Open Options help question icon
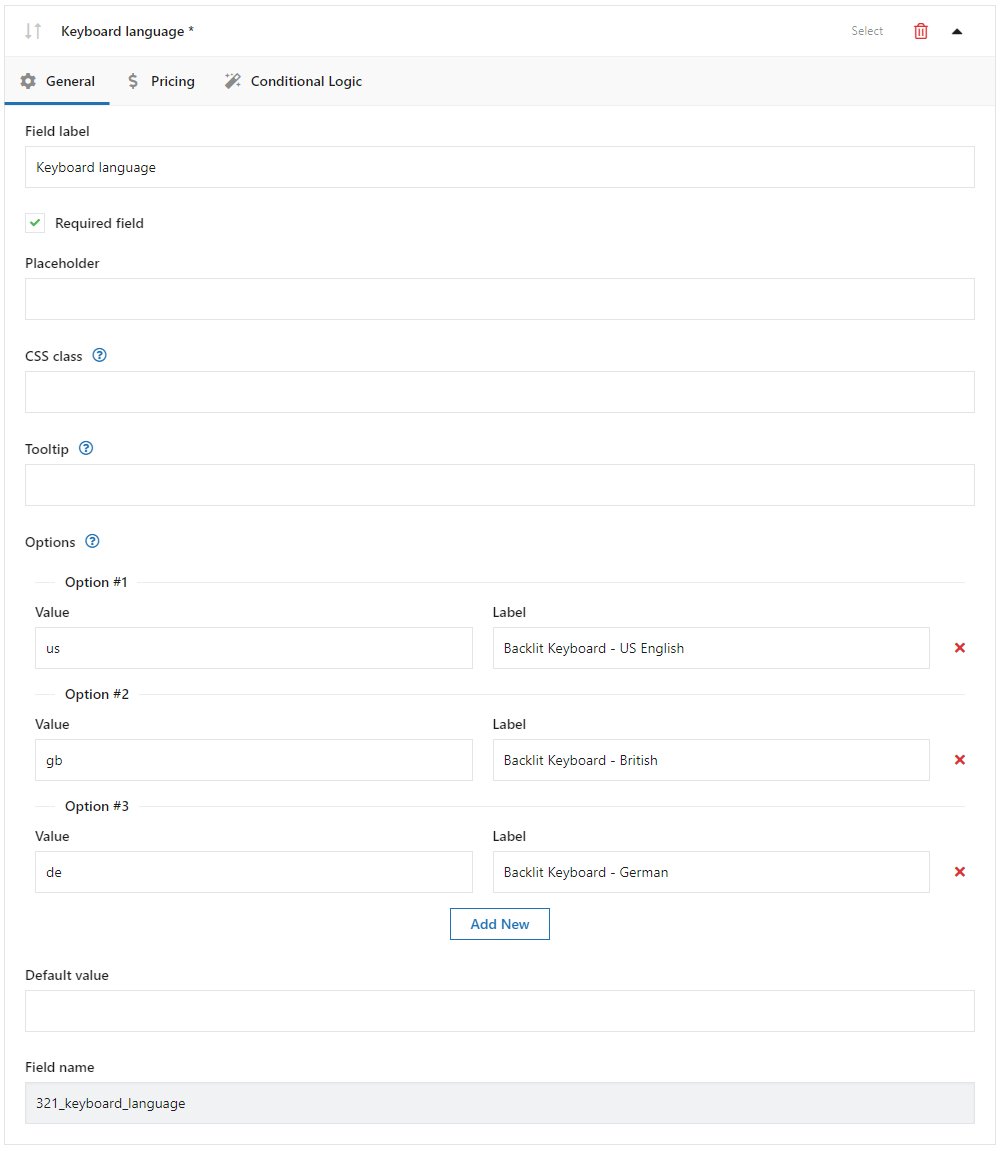The width and height of the screenshot is (1007, 1155). point(92,542)
